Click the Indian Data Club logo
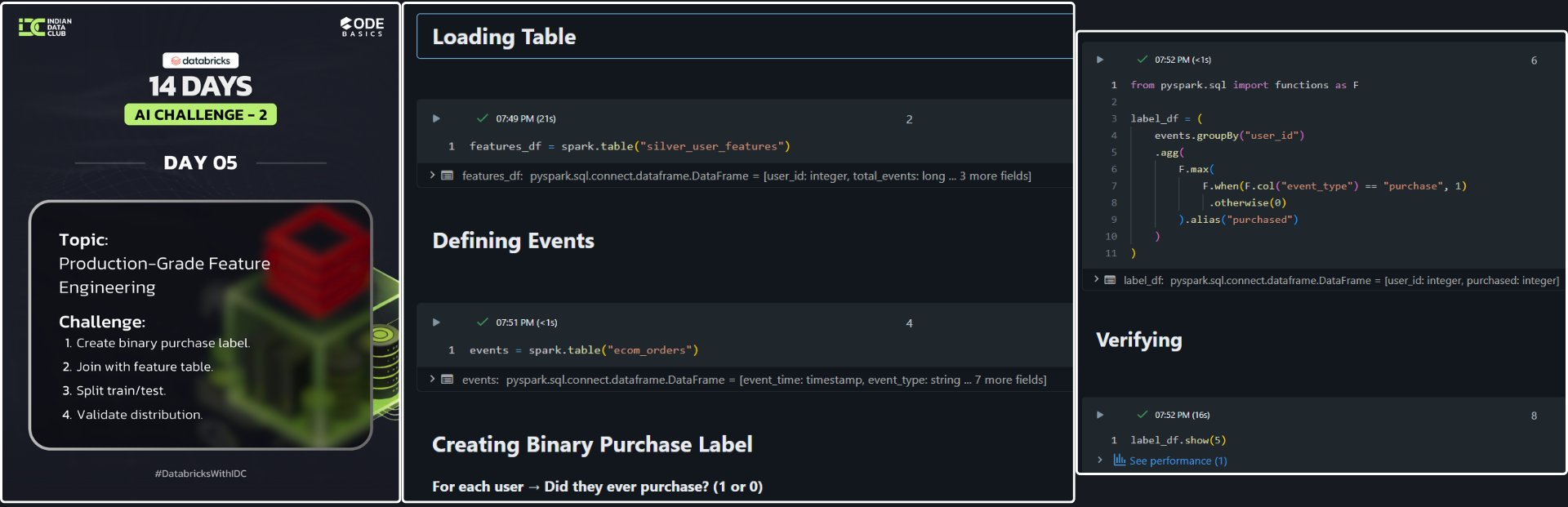Image resolution: width=1568 pixels, height=507 pixels. coord(45,27)
